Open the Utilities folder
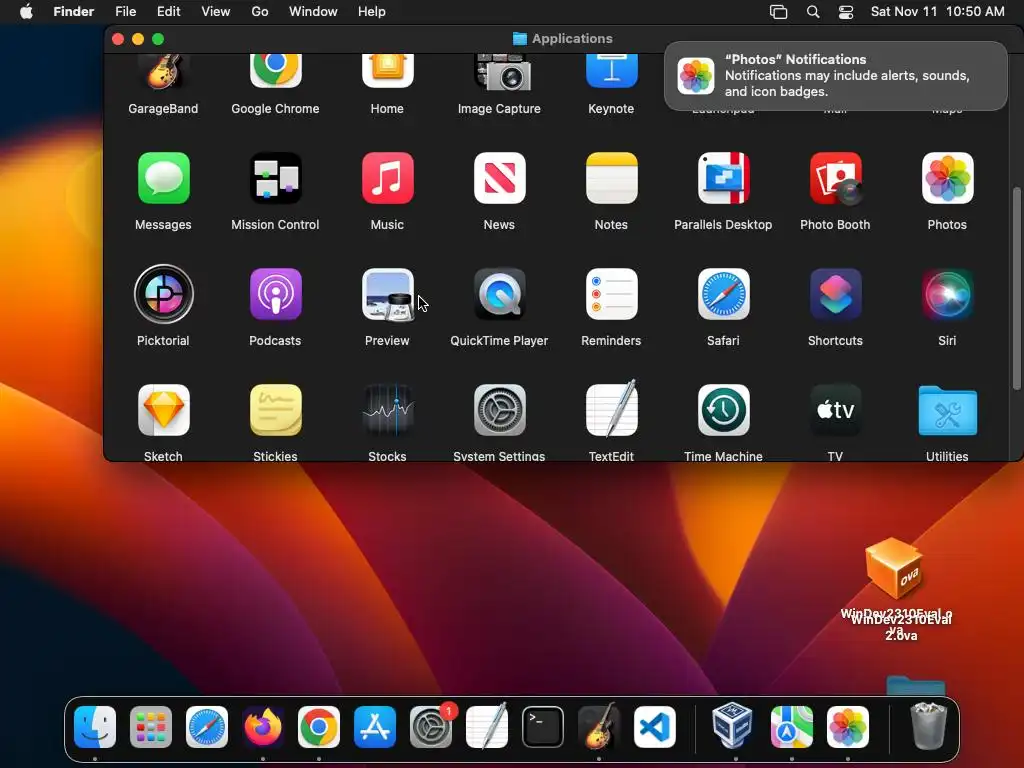The width and height of the screenshot is (1024, 768). (947, 410)
